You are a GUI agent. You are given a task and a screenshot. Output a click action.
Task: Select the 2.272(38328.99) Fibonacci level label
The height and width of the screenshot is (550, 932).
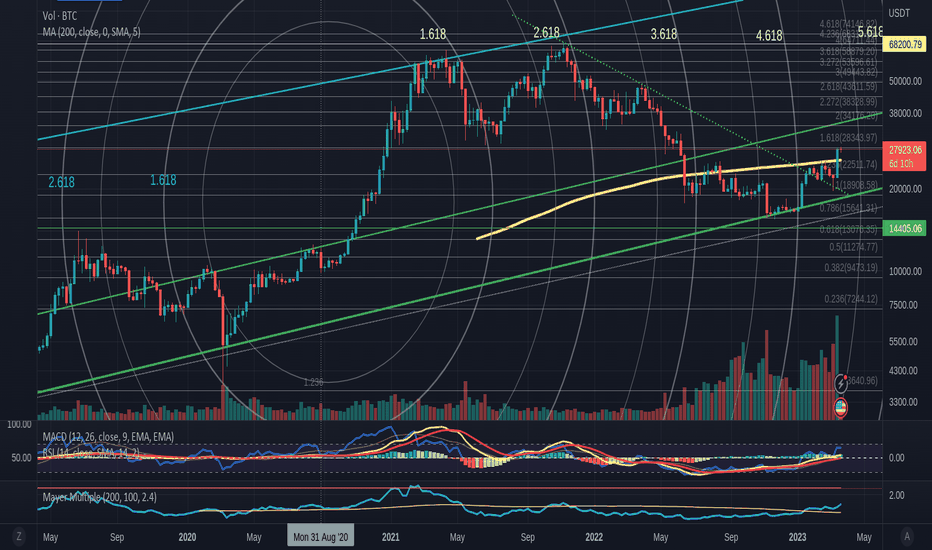848,102
